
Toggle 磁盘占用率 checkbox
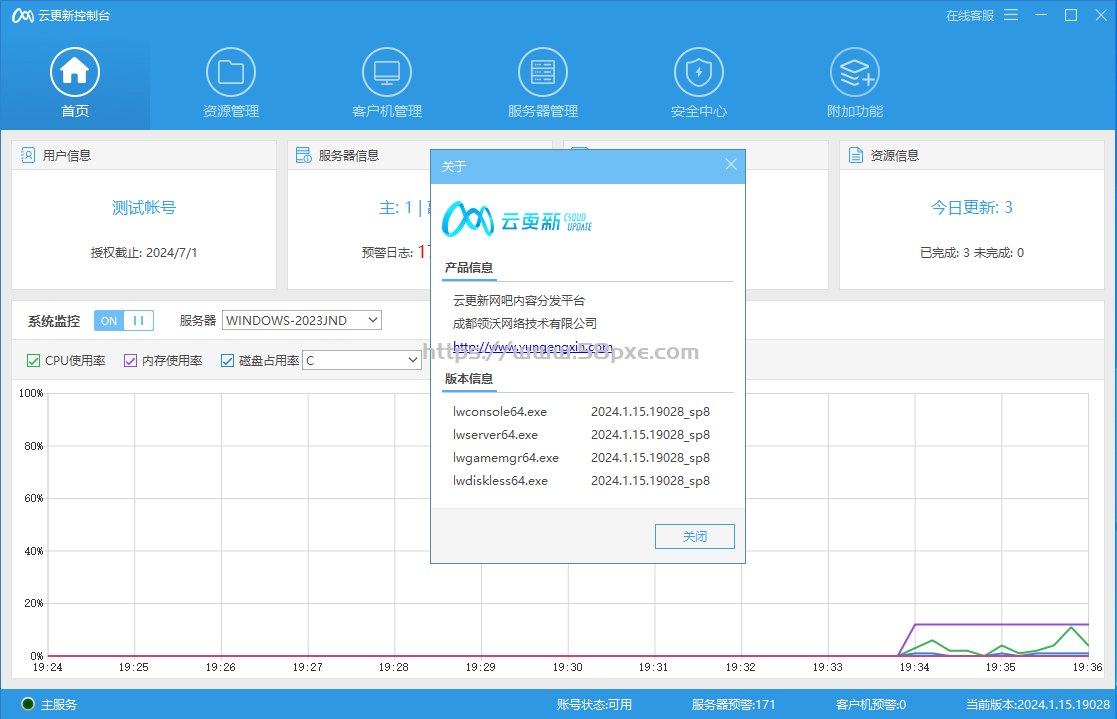[x=227, y=361]
